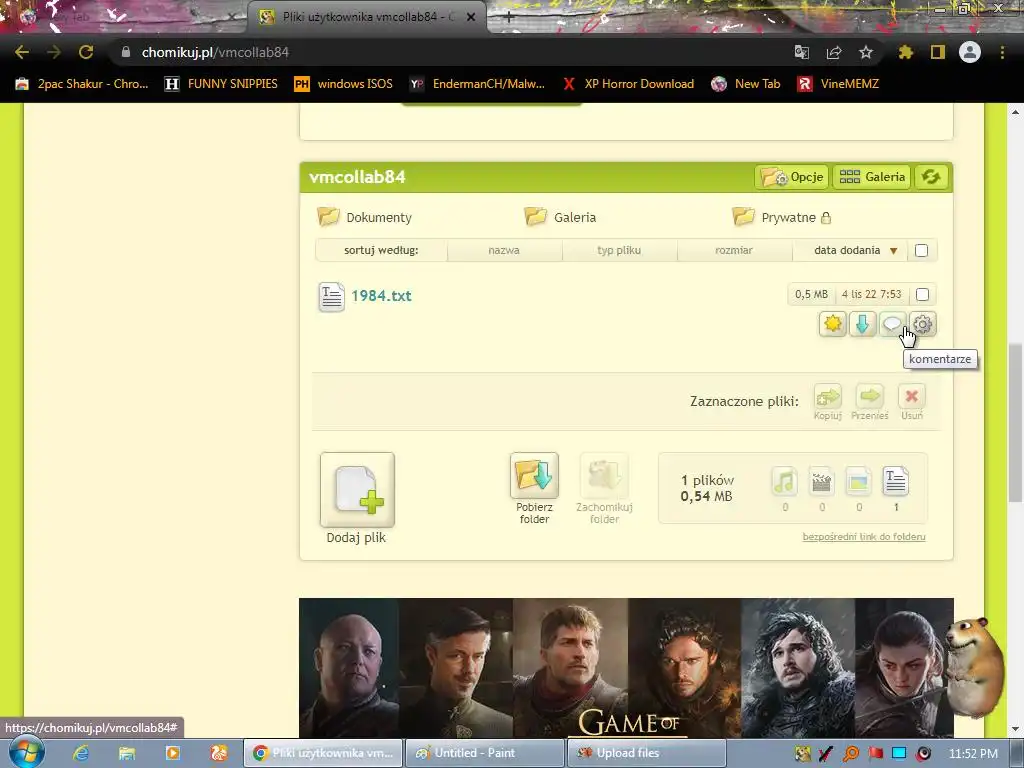Image resolution: width=1024 pixels, height=768 pixels.
Task: Go back with browser back arrow
Action: coord(22,52)
